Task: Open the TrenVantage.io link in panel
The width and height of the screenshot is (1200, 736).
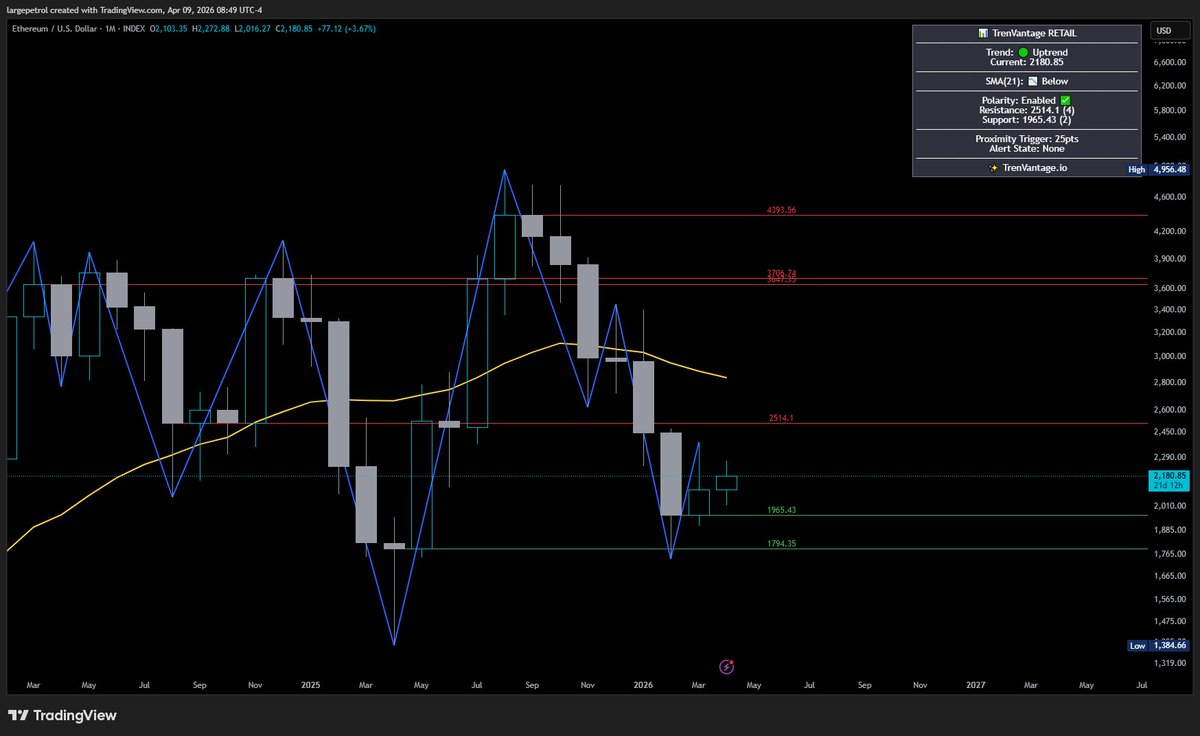Action: [1034, 168]
